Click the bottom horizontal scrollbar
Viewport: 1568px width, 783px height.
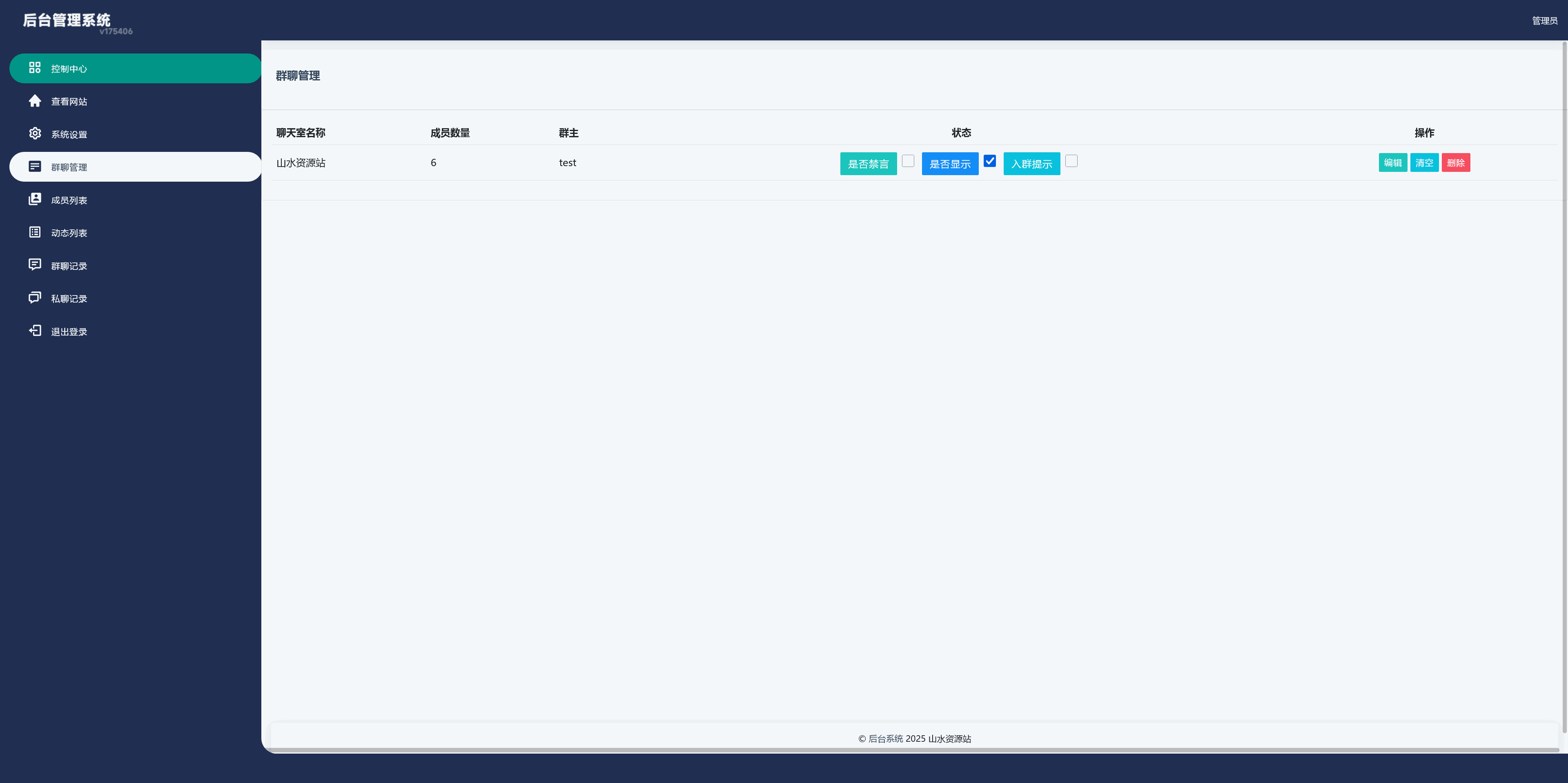913,750
